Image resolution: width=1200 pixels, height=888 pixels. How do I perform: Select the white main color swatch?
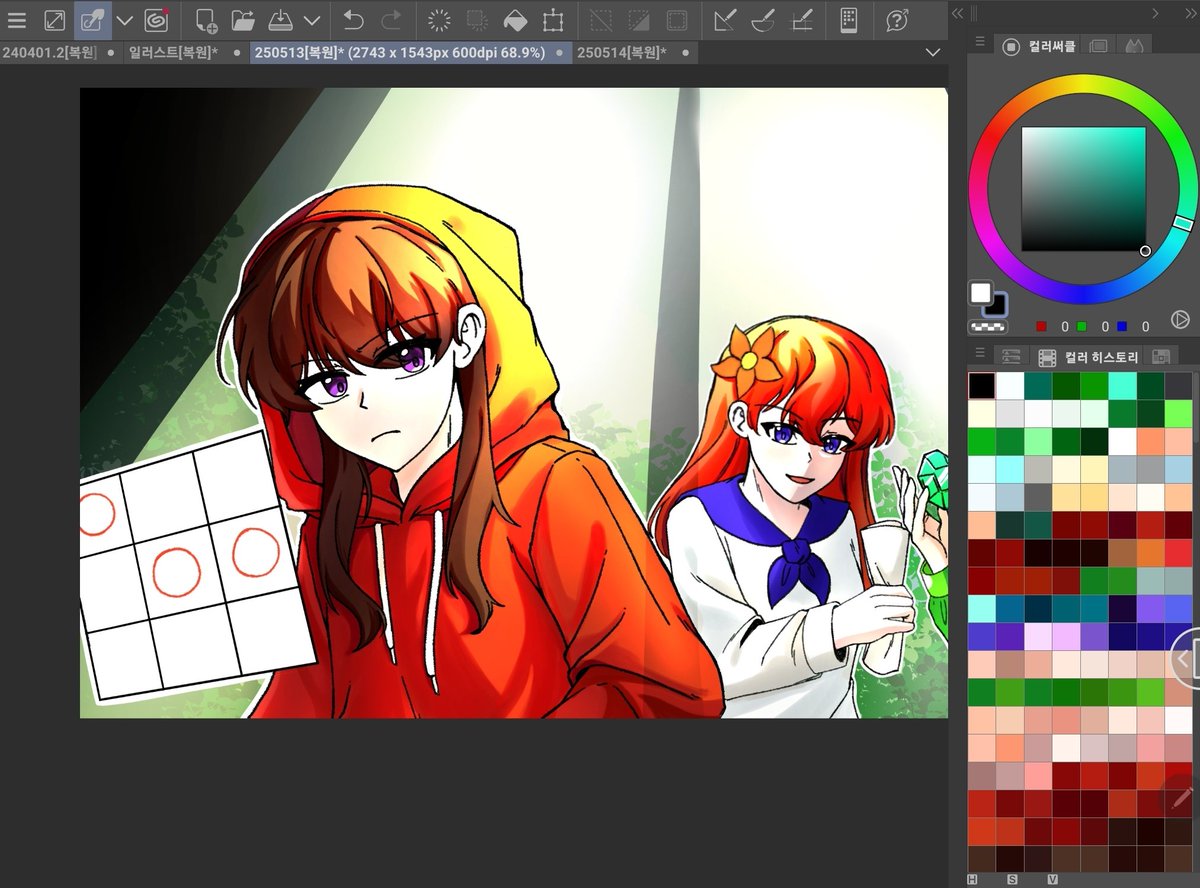click(980, 293)
